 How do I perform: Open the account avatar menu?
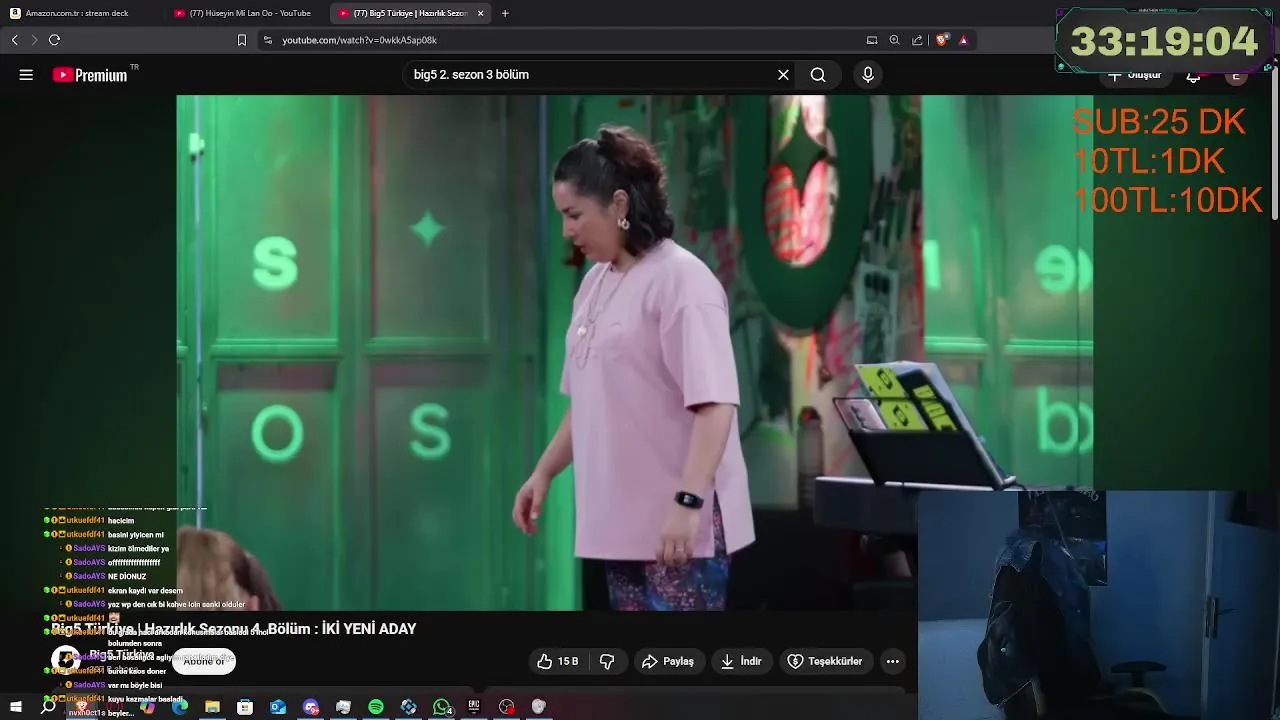click(x=1236, y=77)
